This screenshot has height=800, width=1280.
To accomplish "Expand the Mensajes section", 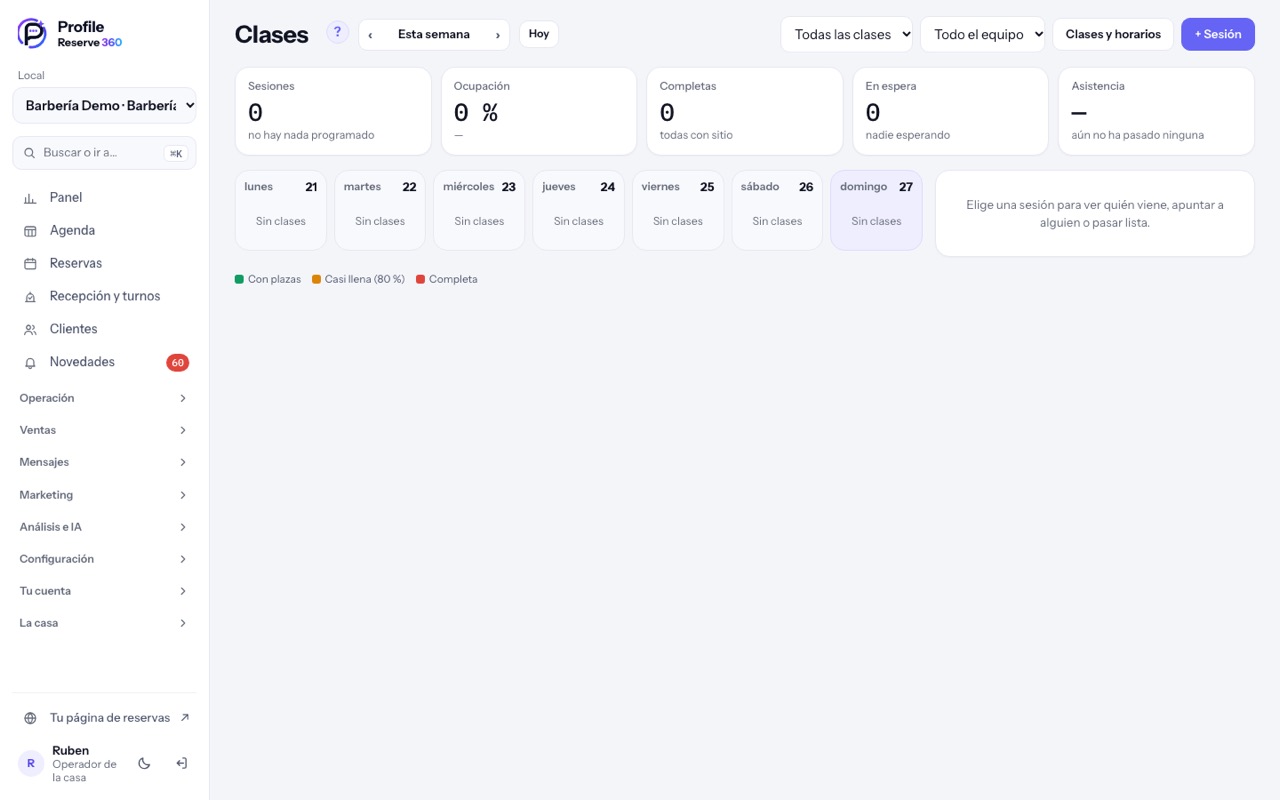I will click(104, 462).
